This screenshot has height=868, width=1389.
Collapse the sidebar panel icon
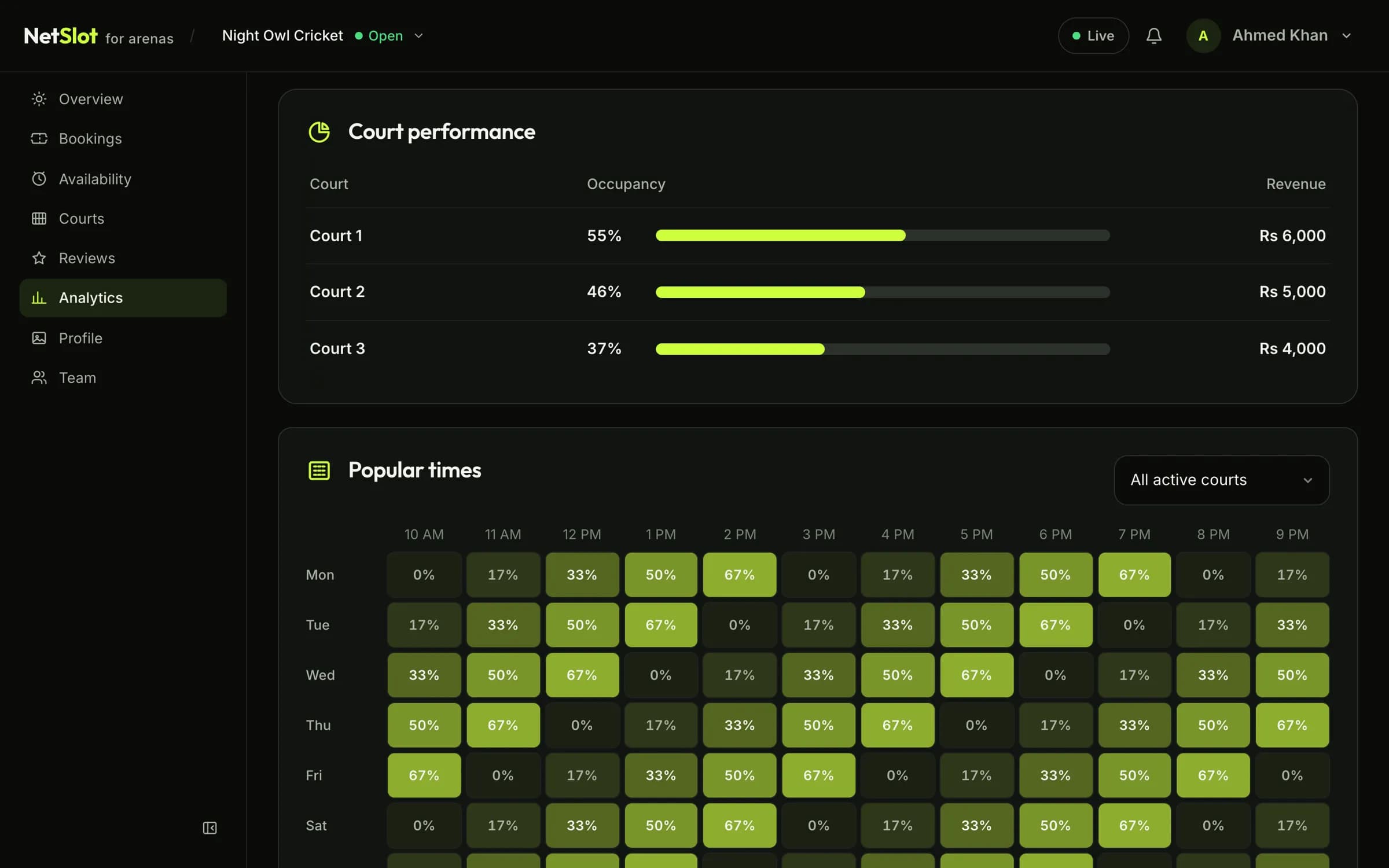tap(210, 828)
